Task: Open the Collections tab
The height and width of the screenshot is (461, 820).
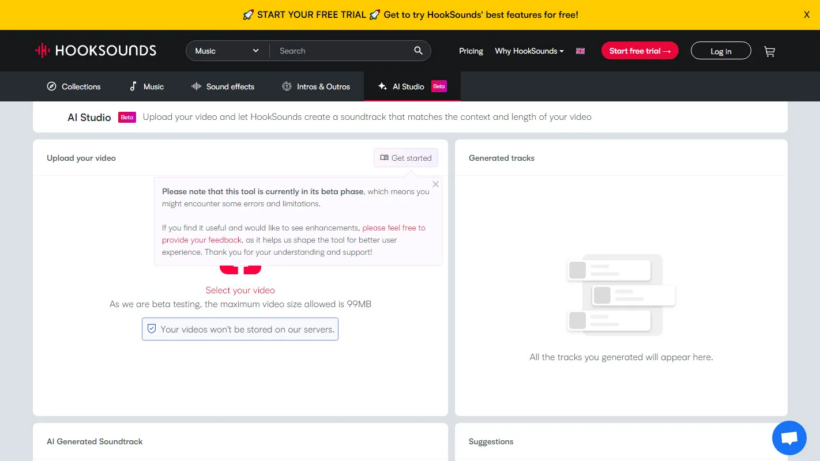Action: (74, 86)
